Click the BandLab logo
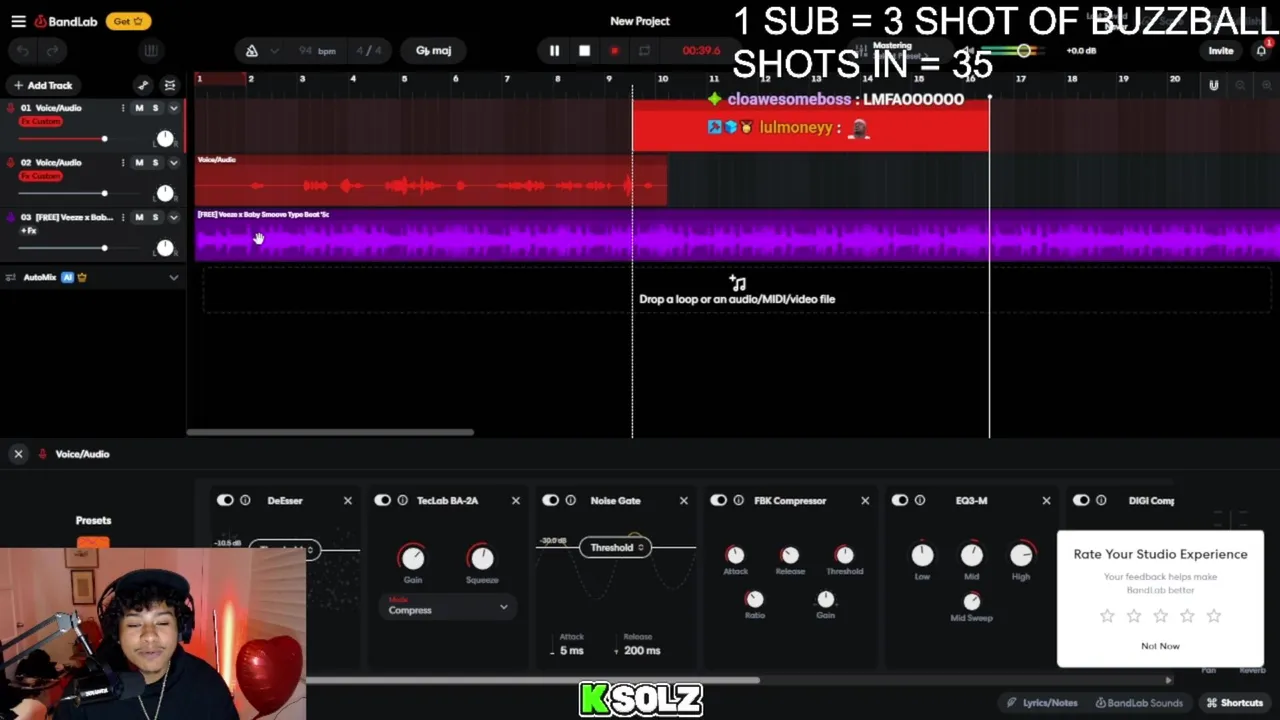Screen dimensions: 1280x720 [x=66, y=21]
